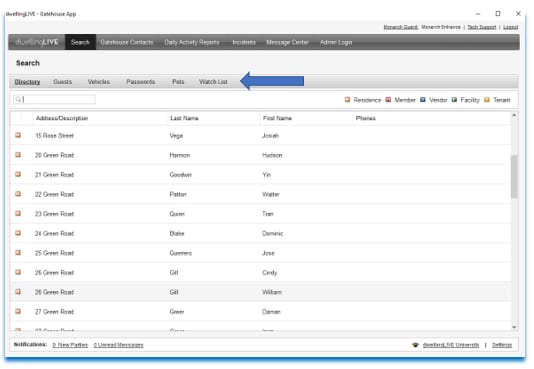The width and height of the screenshot is (534, 369).
Task: Click the graduation cap icon near dwellingLIVE University
Action: (415, 345)
